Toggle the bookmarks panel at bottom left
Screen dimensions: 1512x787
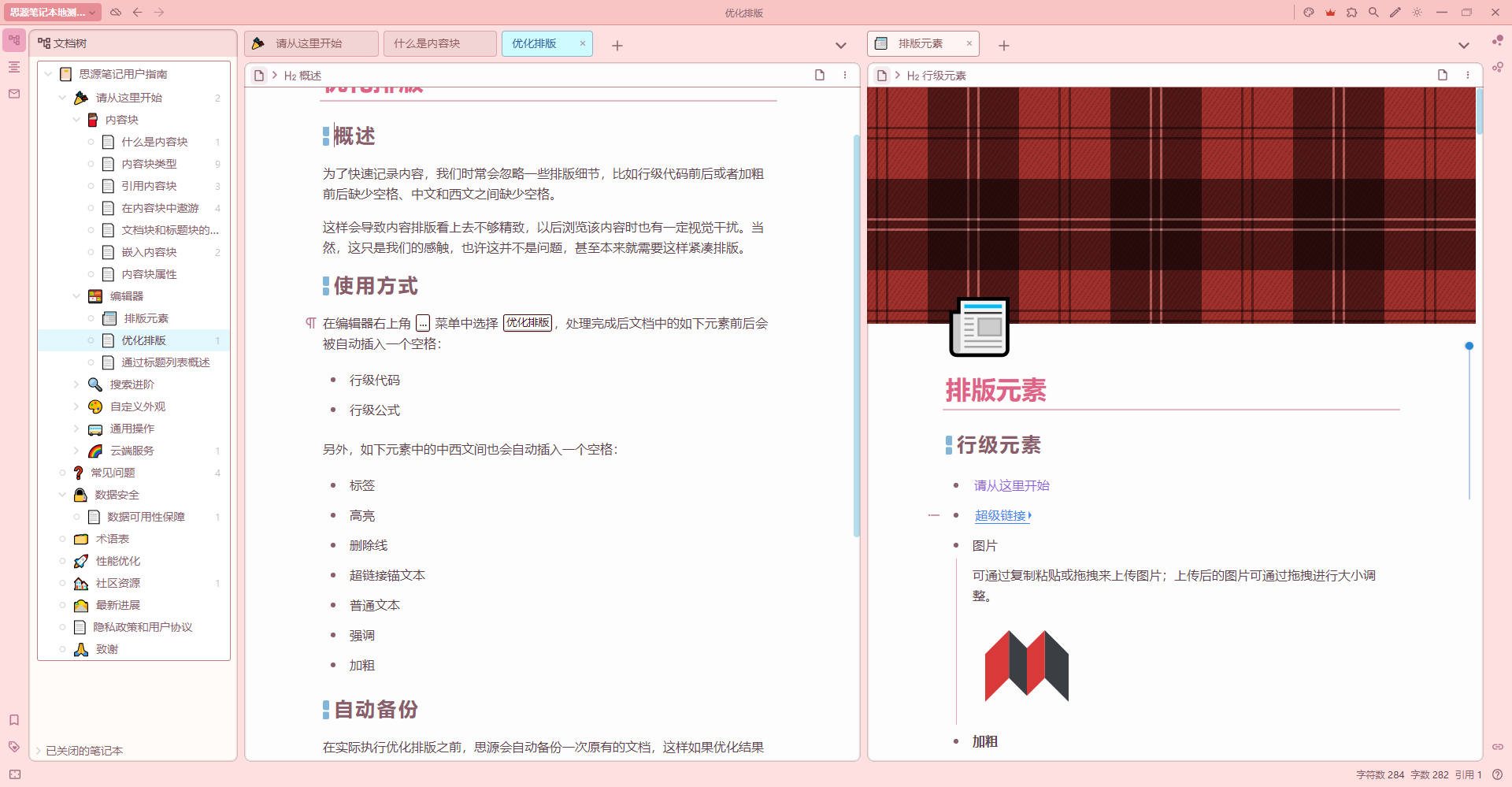13,719
